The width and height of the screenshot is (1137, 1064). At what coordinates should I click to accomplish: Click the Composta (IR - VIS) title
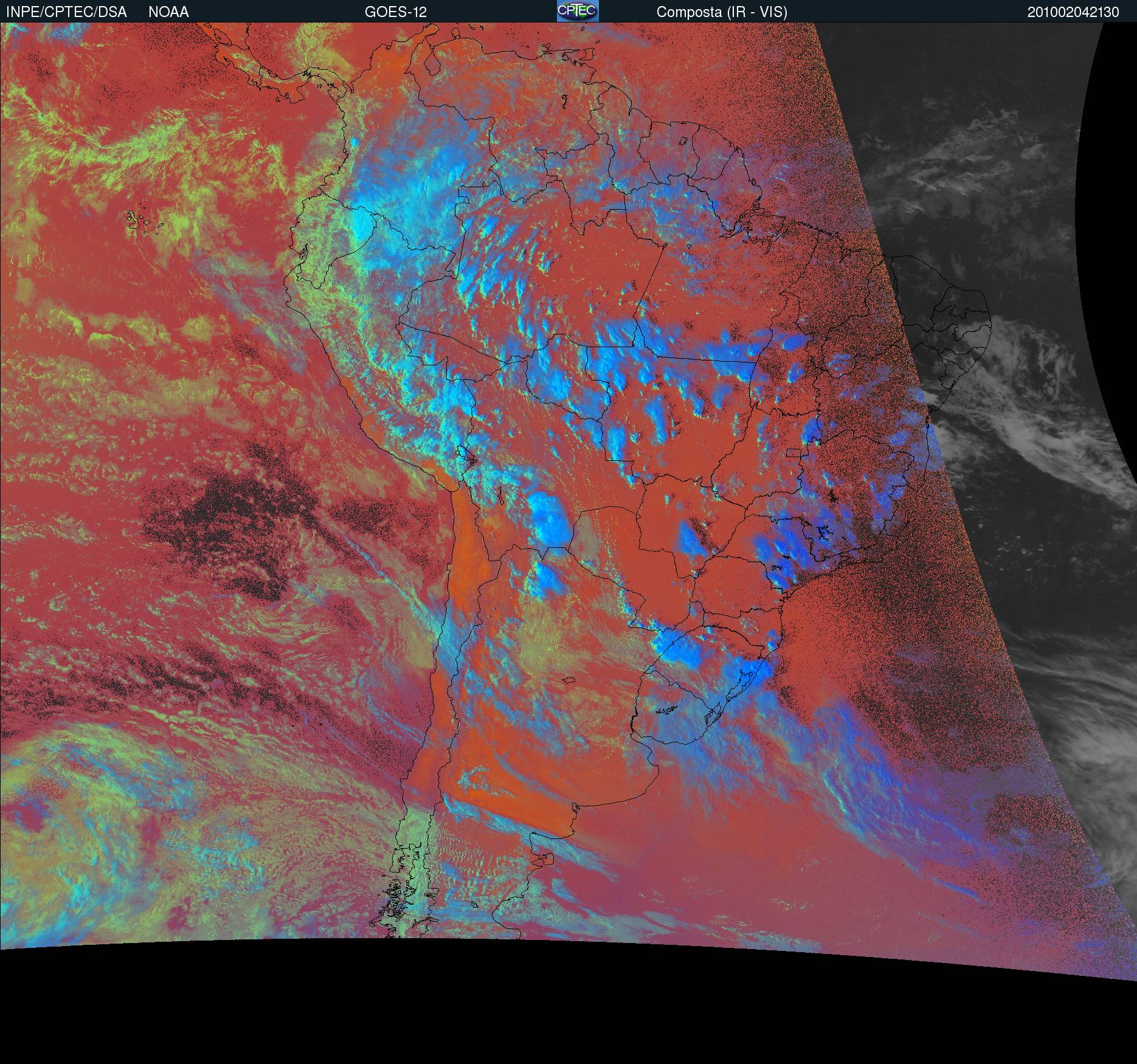pos(722,12)
